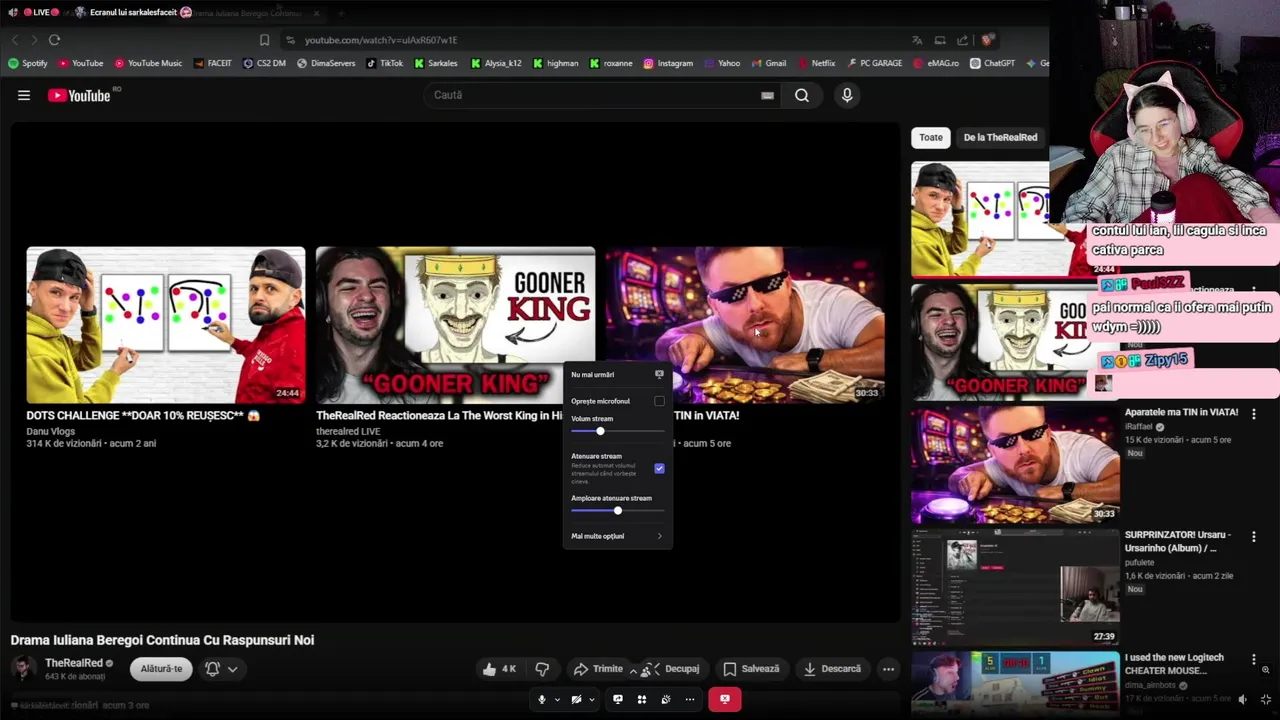The width and height of the screenshot is (1280, 720).
Task: Reload the page
Action: (x=54, y=40)
